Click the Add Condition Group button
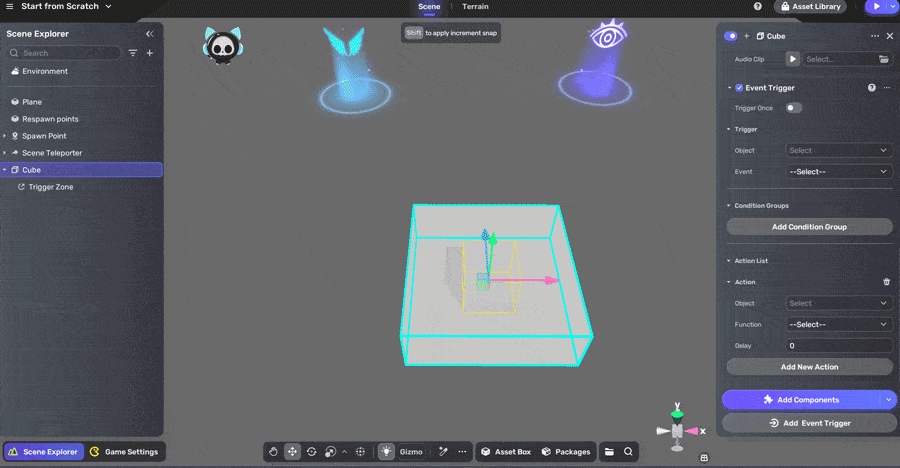900x468 pixels. pyautogui.click(x=809, y=227)
